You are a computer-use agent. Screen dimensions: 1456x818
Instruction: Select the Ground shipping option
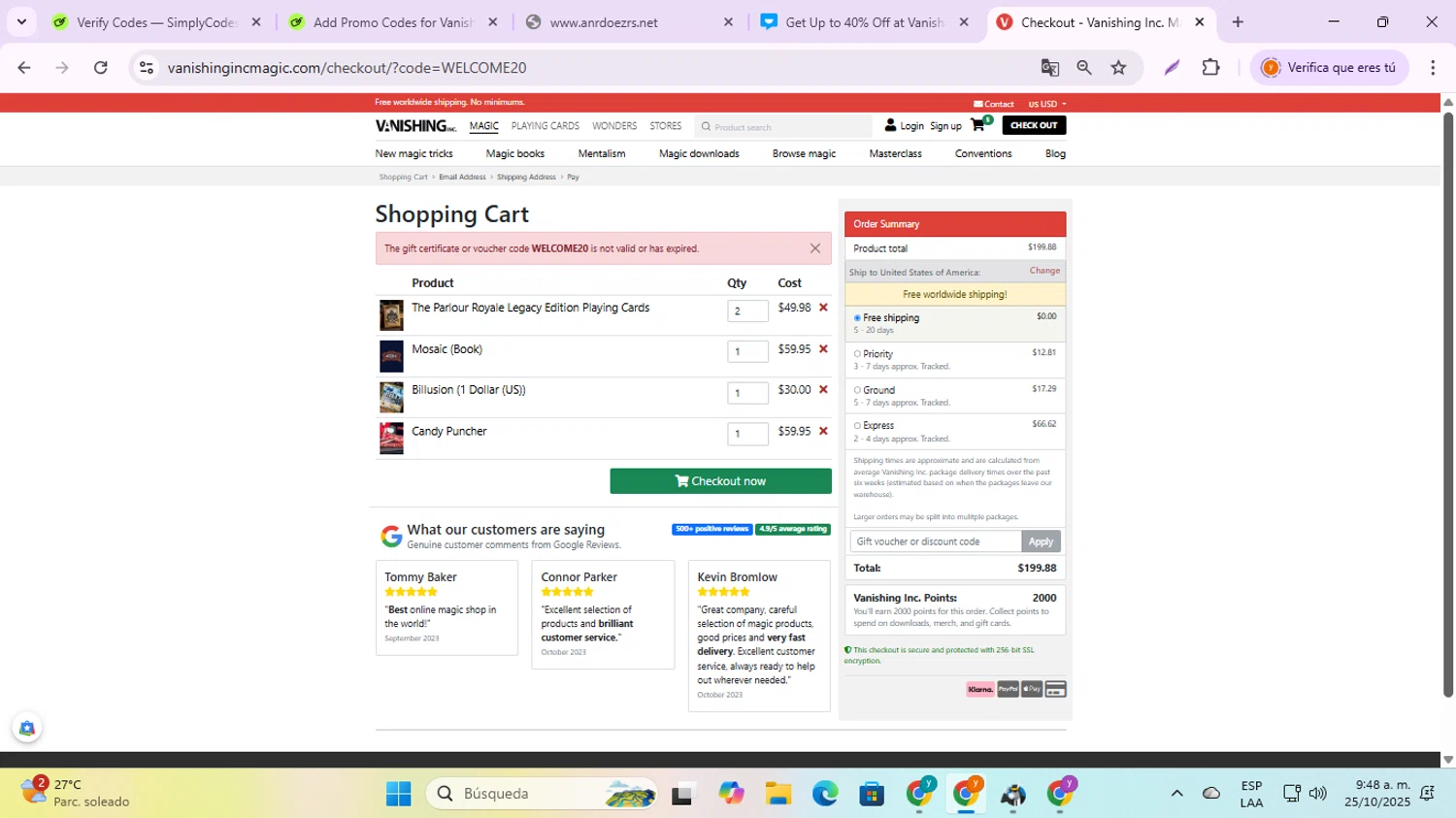click(857, 390)
